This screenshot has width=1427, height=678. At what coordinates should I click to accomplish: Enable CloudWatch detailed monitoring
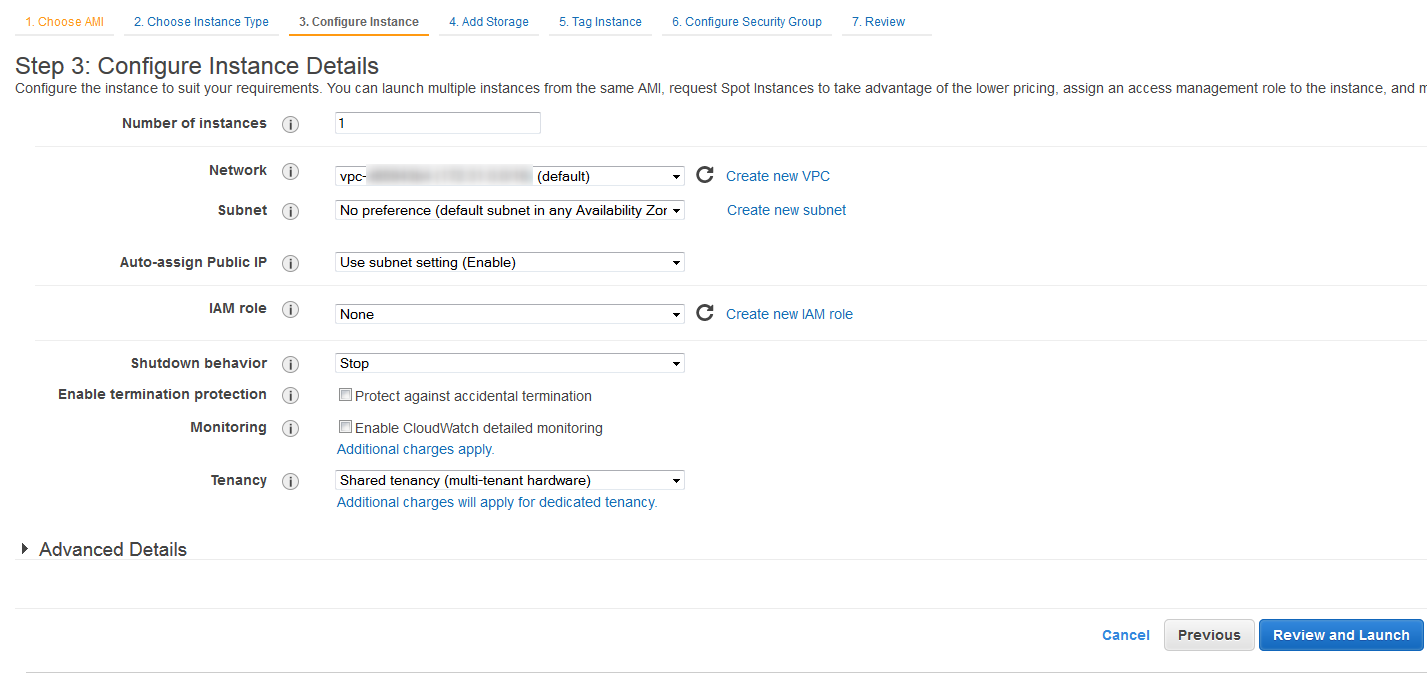(345, 426)
